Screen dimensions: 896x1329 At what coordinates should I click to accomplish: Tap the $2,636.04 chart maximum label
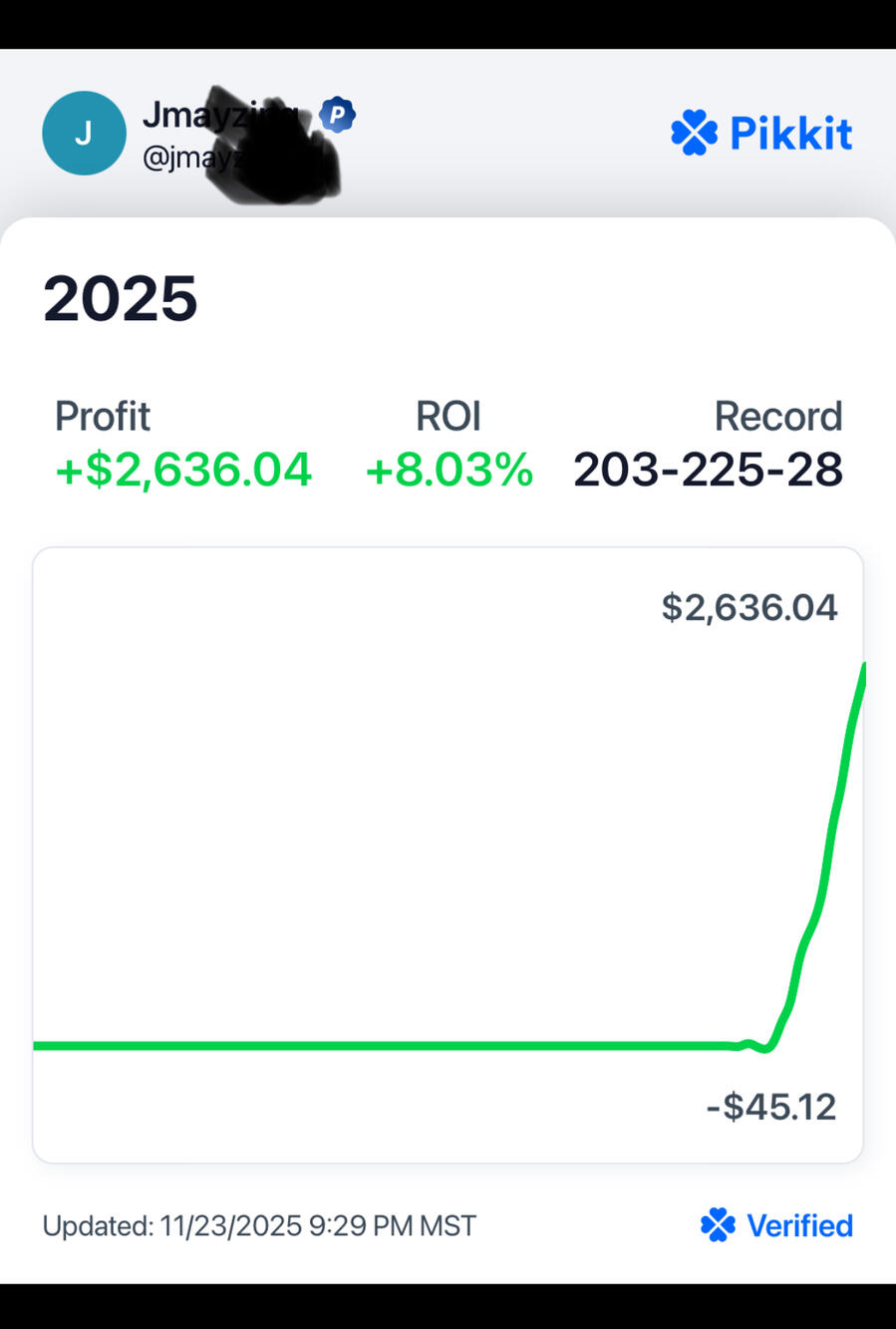749,607
